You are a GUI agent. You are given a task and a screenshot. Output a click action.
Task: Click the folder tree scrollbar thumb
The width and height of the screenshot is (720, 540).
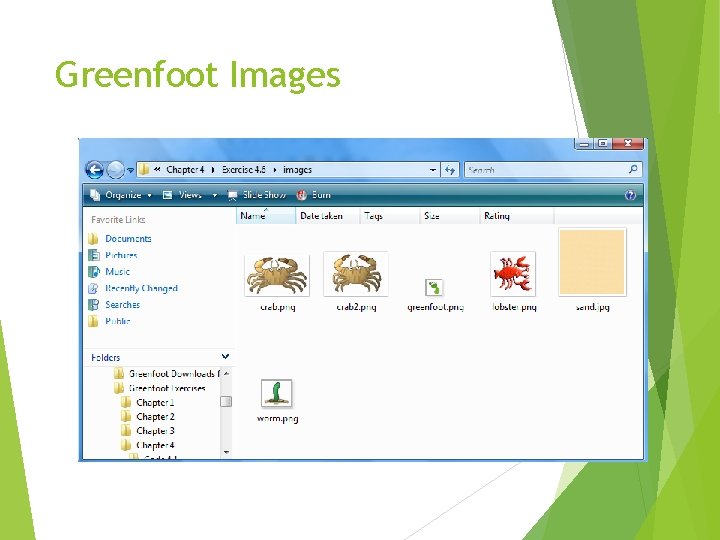tap(226, 402)
